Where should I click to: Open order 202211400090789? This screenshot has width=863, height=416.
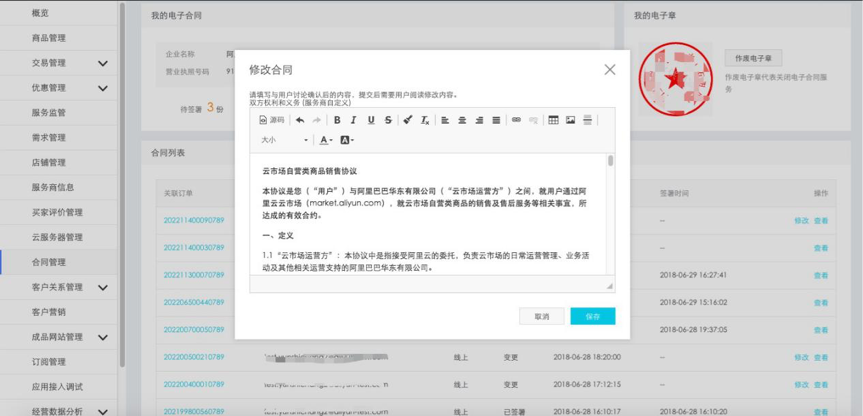[194, 220]
